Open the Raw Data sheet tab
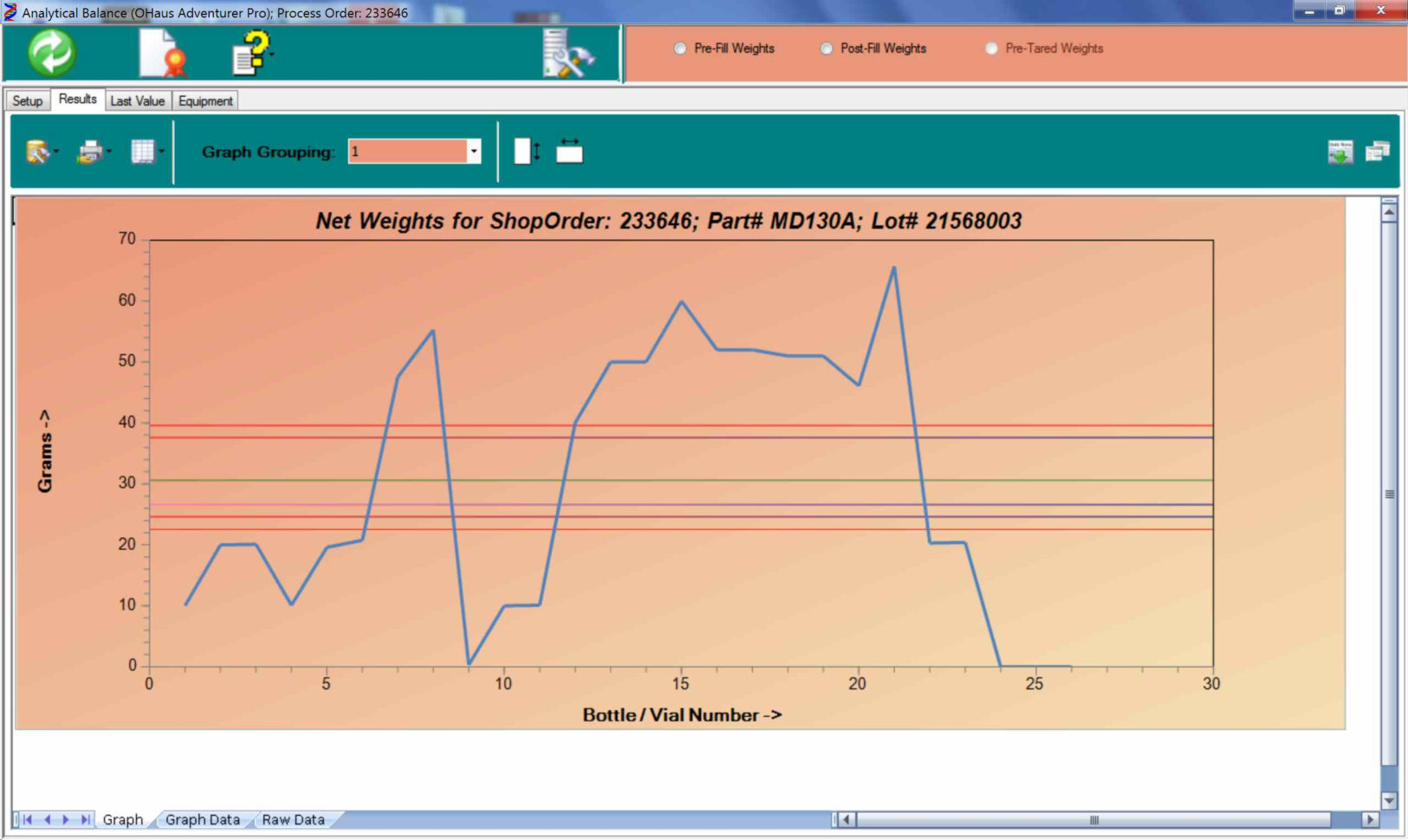This screenshot has height=840, width=1408. pos(293,819)
